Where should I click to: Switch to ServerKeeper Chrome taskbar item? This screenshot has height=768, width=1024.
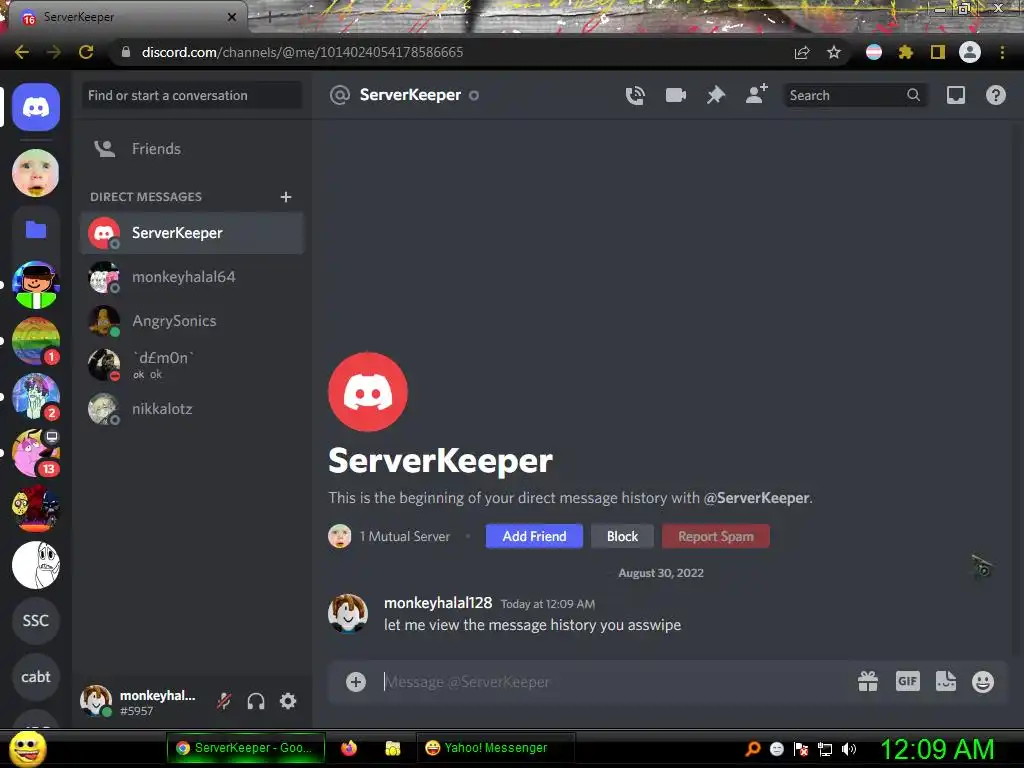pyautogui.click(x=246, y=748)
